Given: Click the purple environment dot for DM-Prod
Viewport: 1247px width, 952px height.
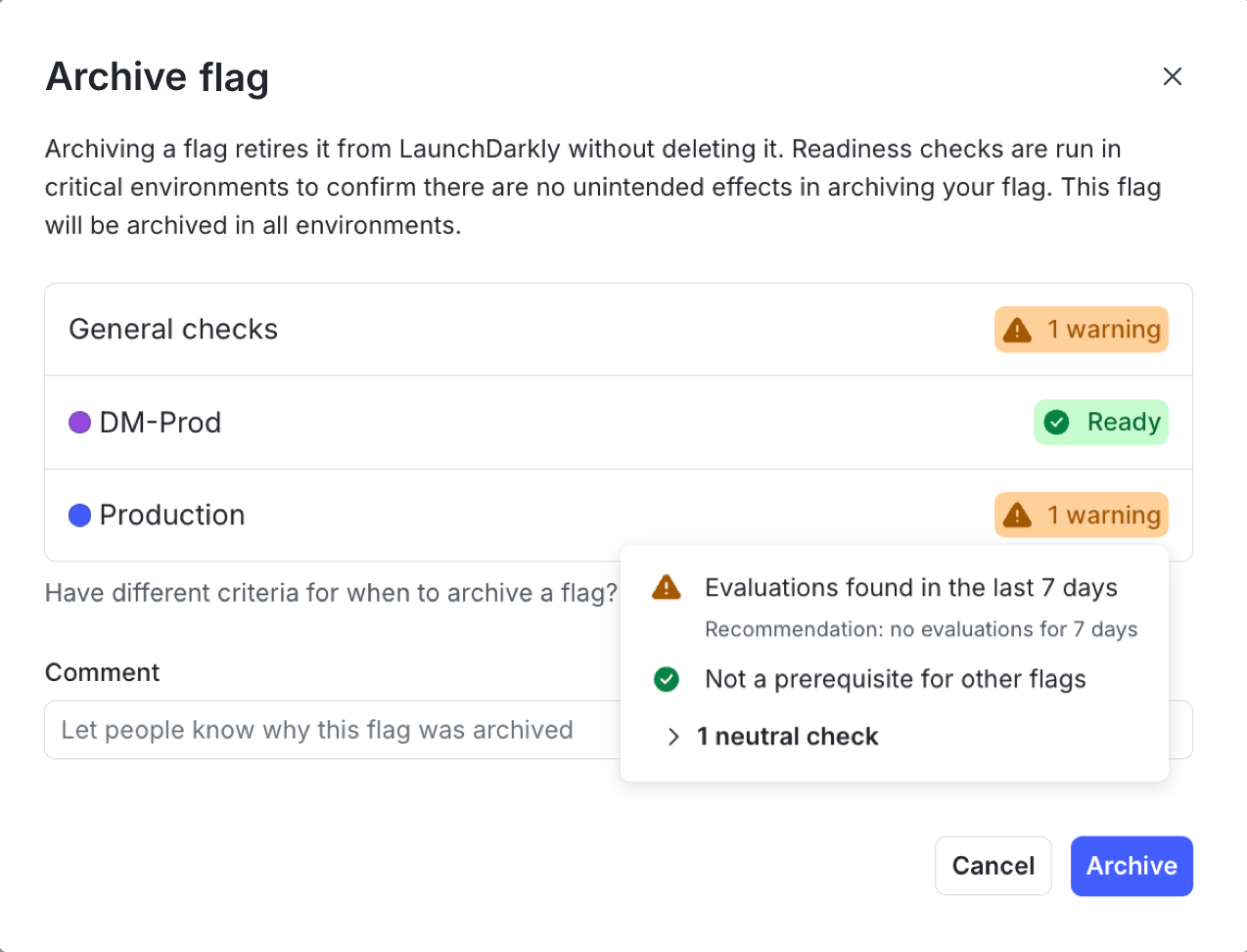Looking at the screenshot, I should [79, 422].
